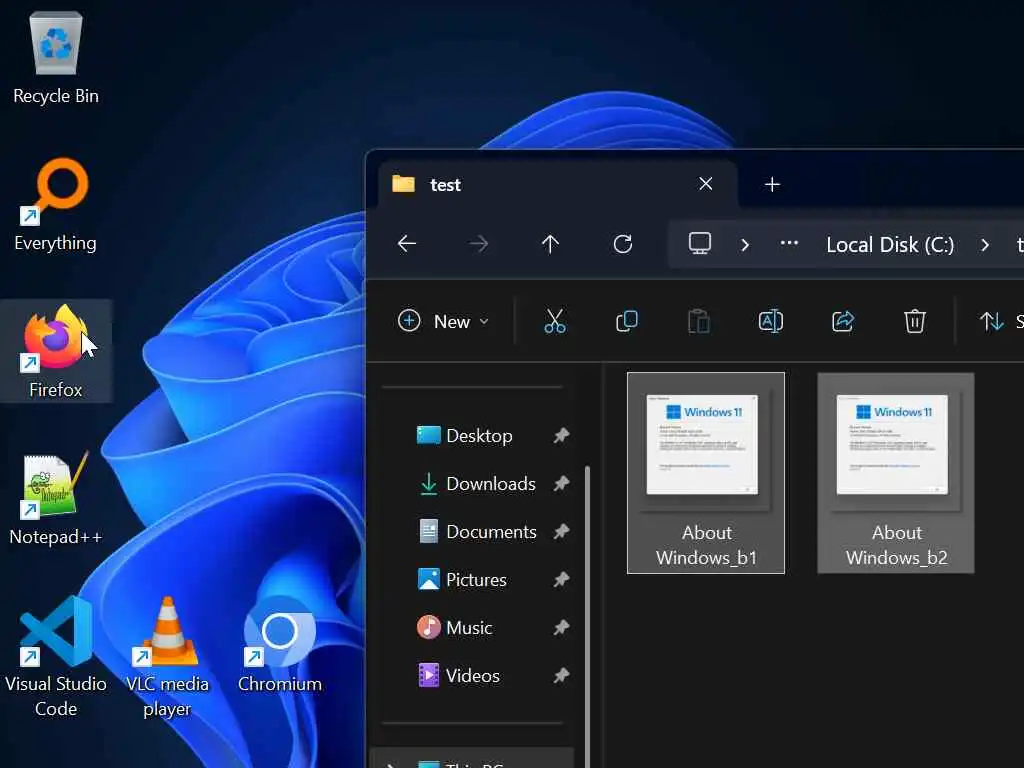The height and width of the screenshot is (768, 1024).
Task: Unpin Music using its pin icon
Action: click(562, 628)
